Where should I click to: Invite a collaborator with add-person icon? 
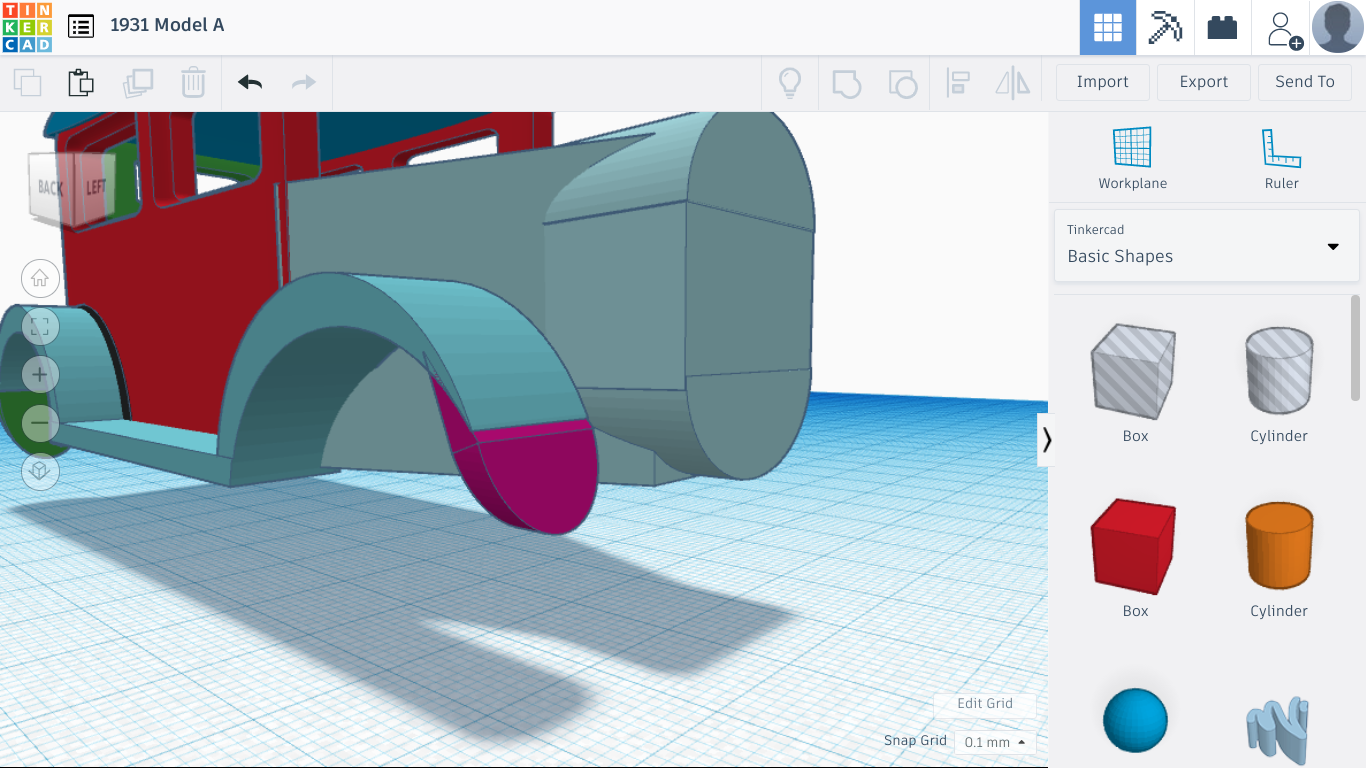1283,28
